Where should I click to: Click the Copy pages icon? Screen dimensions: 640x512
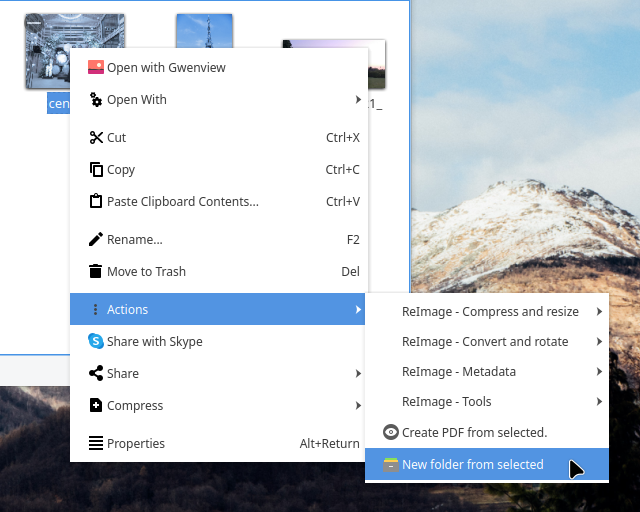point(96,169)
